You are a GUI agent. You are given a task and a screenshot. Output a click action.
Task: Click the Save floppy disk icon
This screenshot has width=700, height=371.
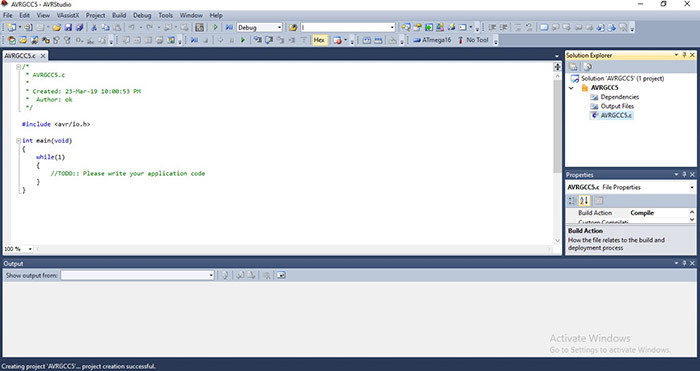point(68,28)
